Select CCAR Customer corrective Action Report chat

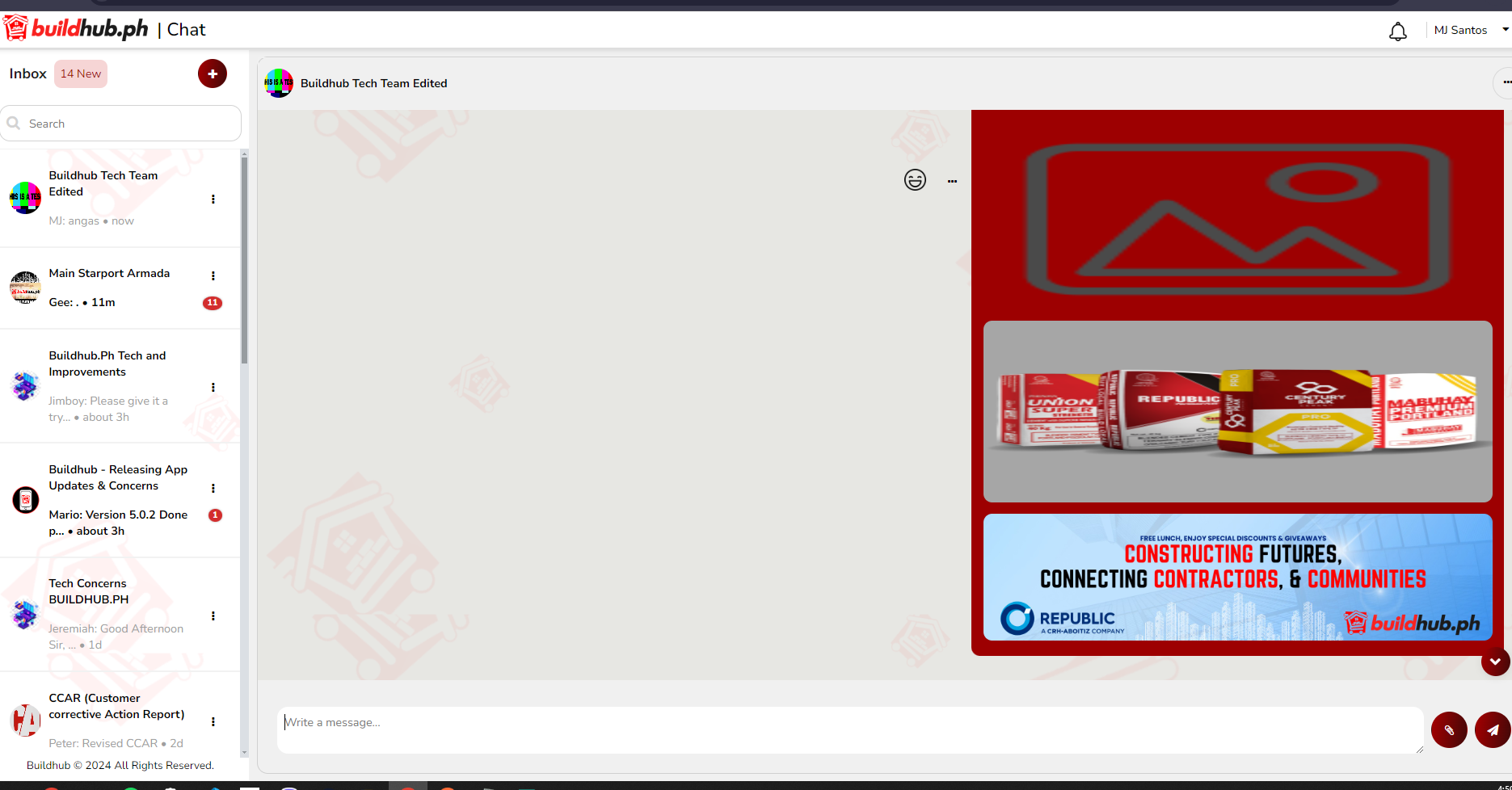tap(116, 719)
